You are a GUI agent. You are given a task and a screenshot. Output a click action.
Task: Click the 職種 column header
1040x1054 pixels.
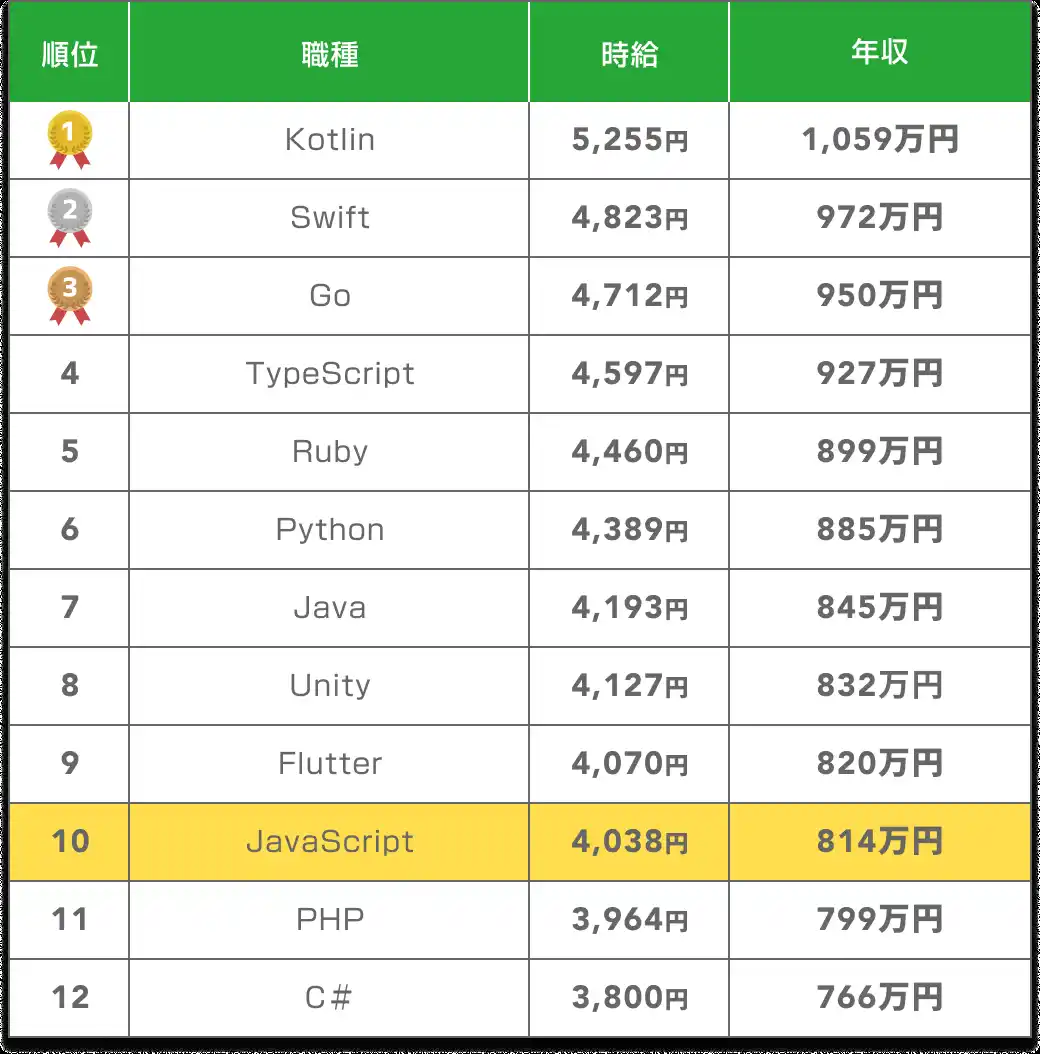coord(329,54)
